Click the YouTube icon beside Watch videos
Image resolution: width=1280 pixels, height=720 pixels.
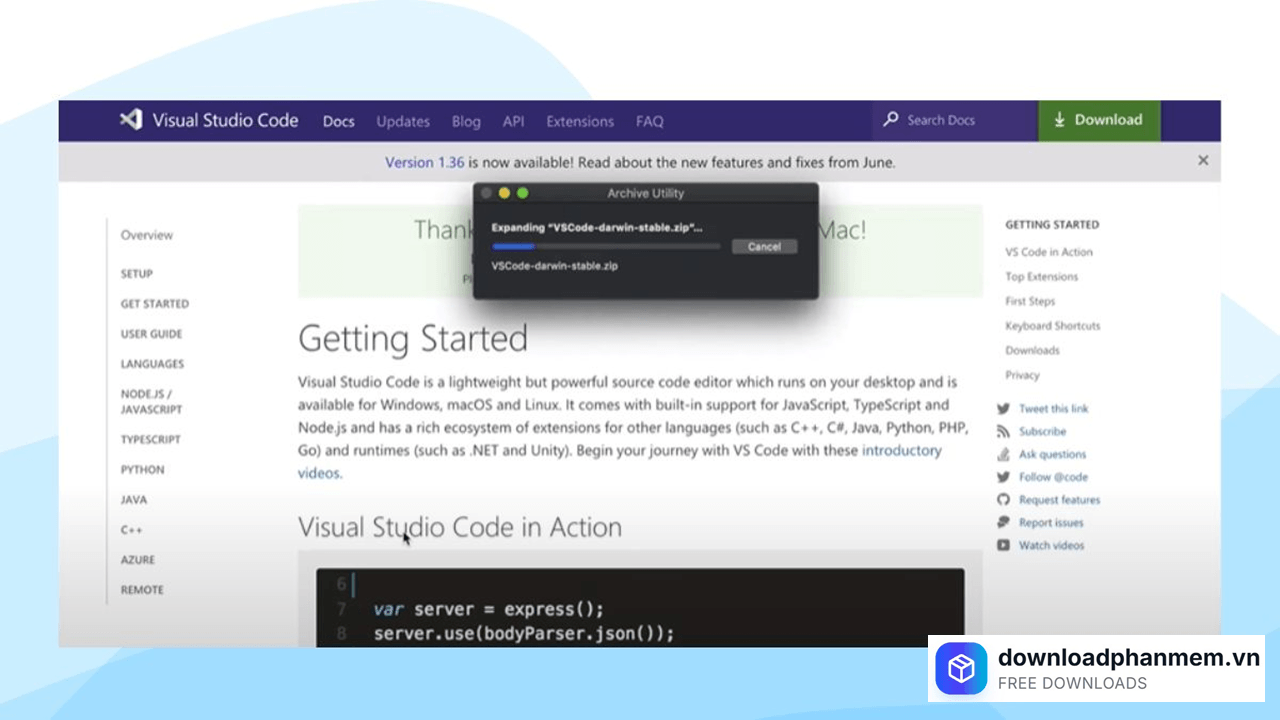coord(1003,545)
